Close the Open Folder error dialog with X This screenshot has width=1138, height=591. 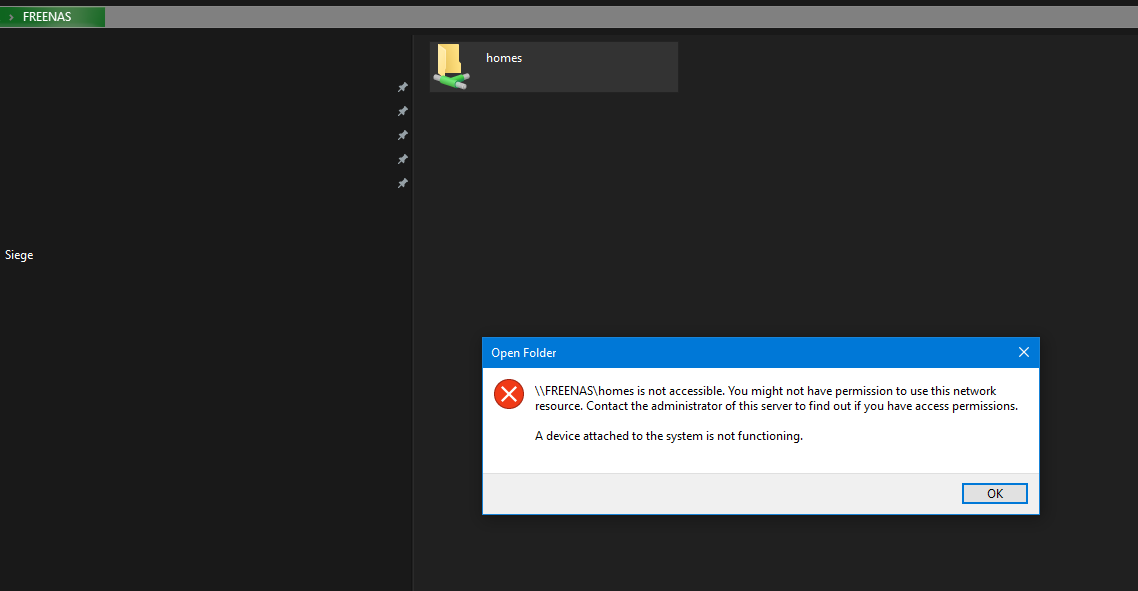(1023, 352)
